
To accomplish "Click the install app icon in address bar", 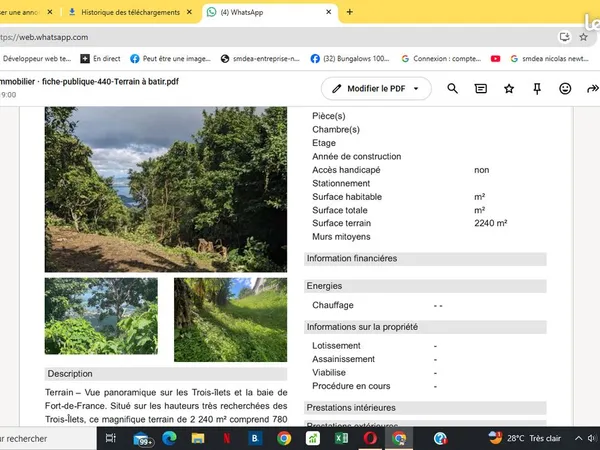I will tap(564, 37).
